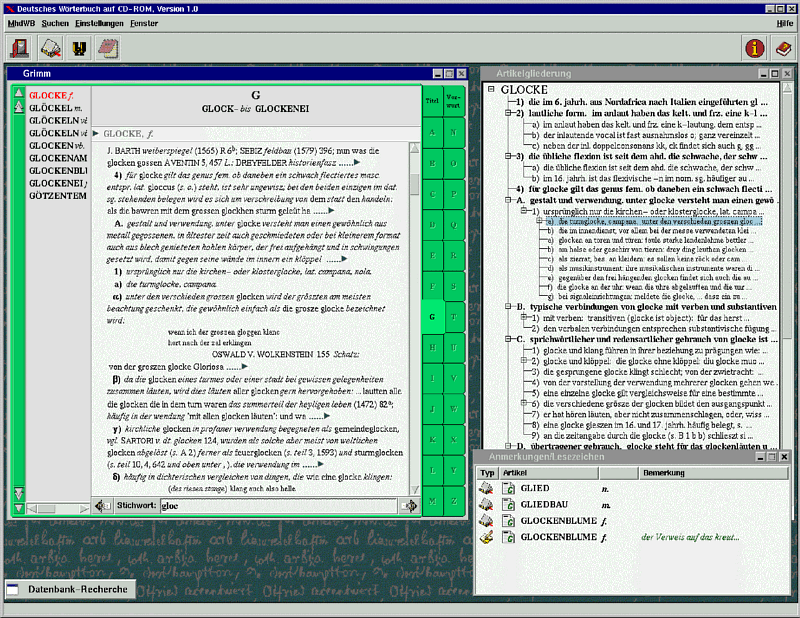Click the double up arrow beside the headword list
Image resolution: width=800 pixels, height=618 pixels.
[x=19, y=106]
